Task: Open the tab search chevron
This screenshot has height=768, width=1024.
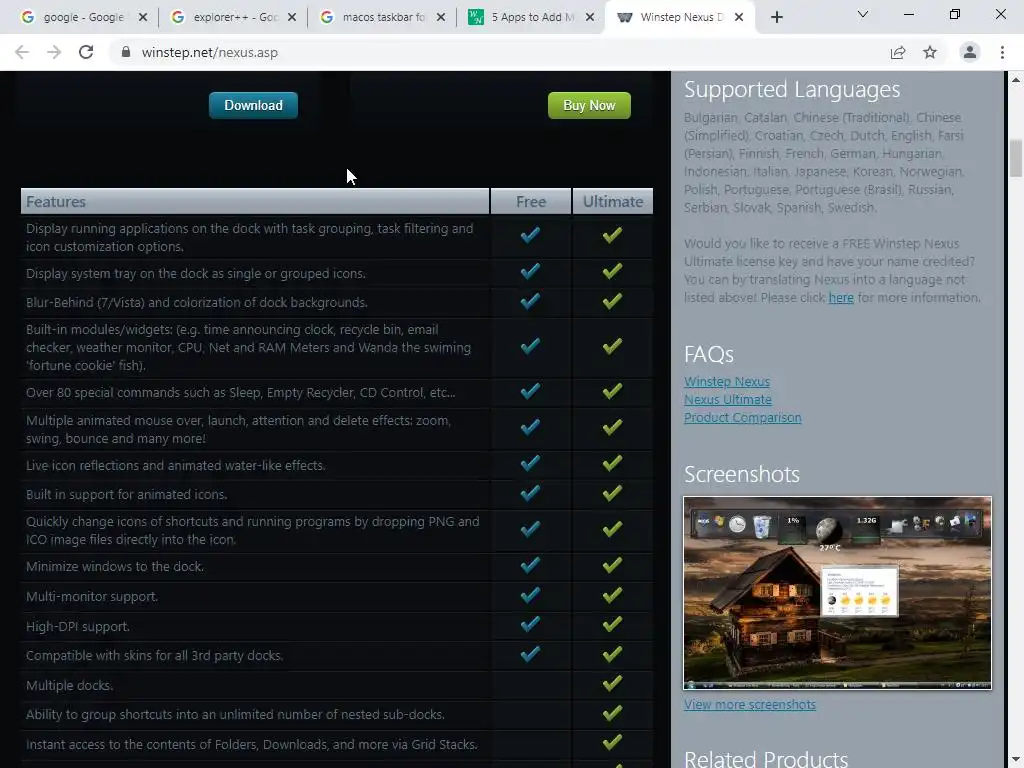Action: point(863,14)
